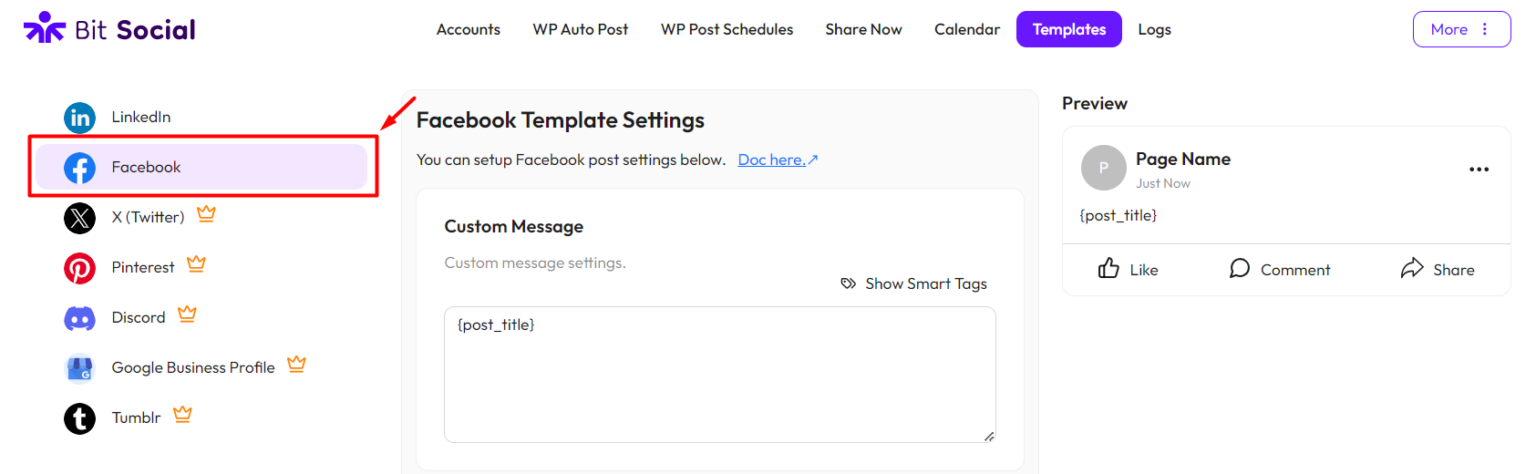The width and height of the screenshot is (1536, 474).
Task: Click the Facebook Template Settings heading
Action: [560, 120]
